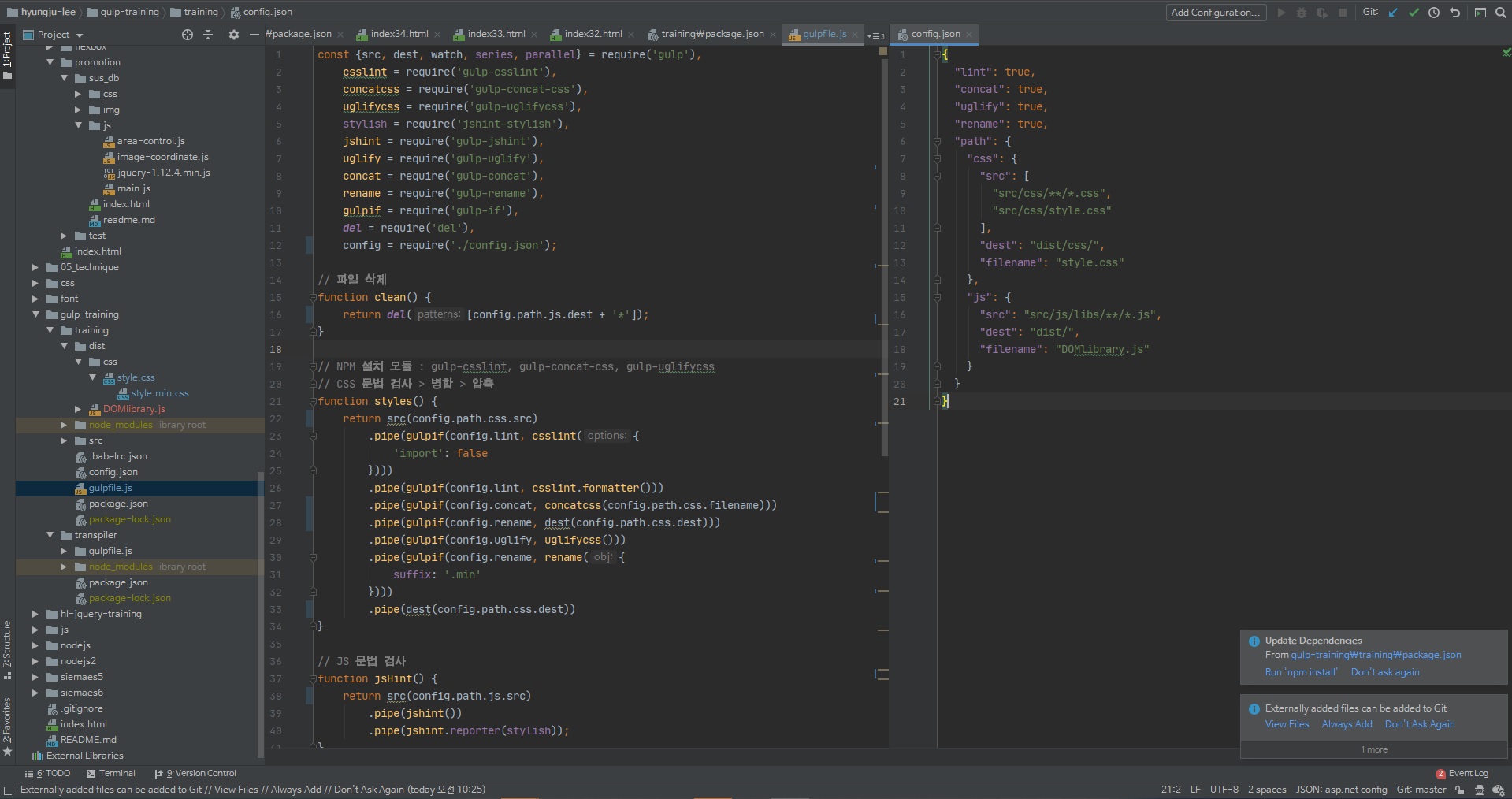This screenshot has height=799, width=1512.
Task: Toggle the Project tool window side tab
Action: [x=7, y=55]
